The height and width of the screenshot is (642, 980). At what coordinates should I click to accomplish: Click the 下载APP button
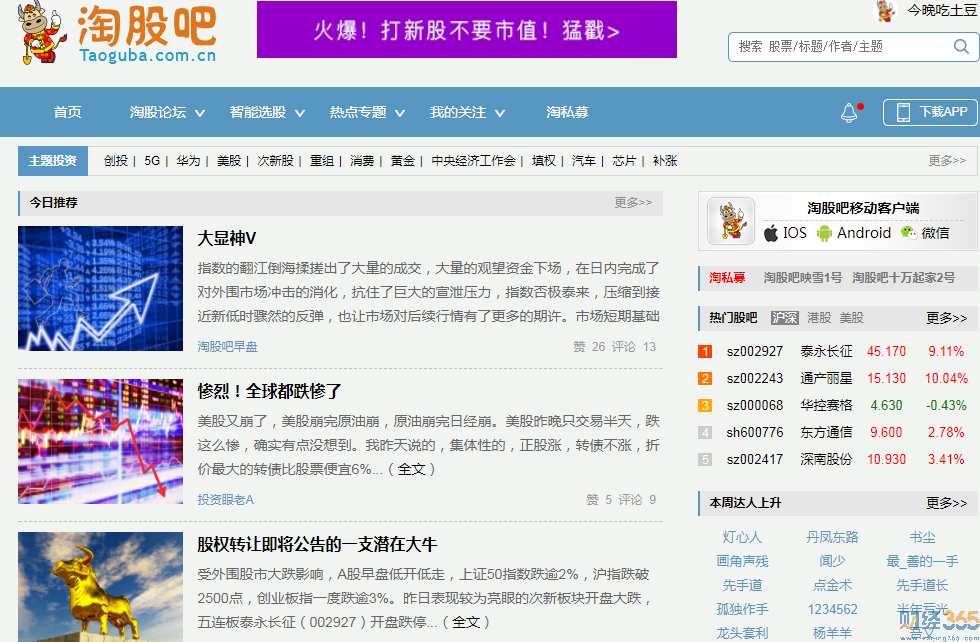pos(930,112)
